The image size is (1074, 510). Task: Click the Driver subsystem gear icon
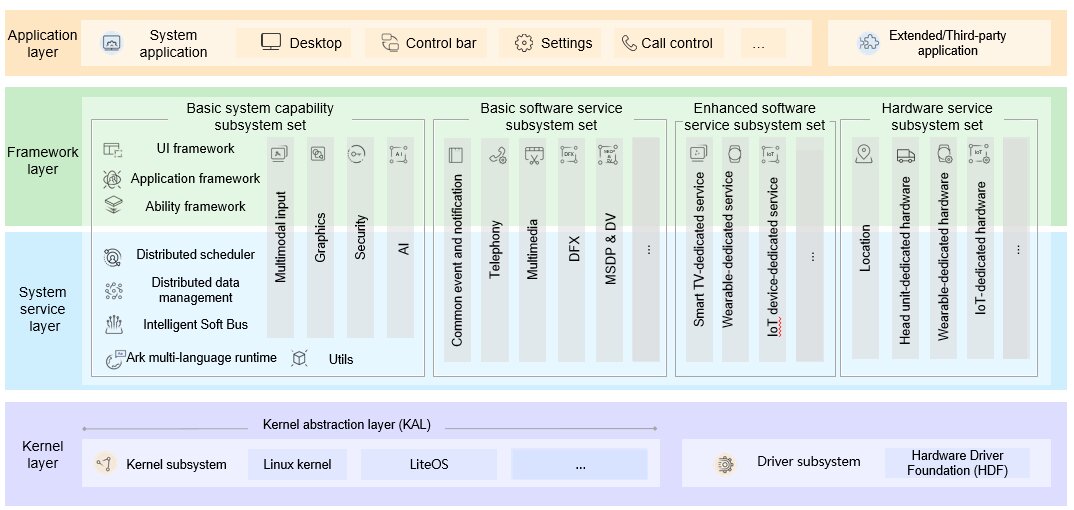[x=725, y=464]
